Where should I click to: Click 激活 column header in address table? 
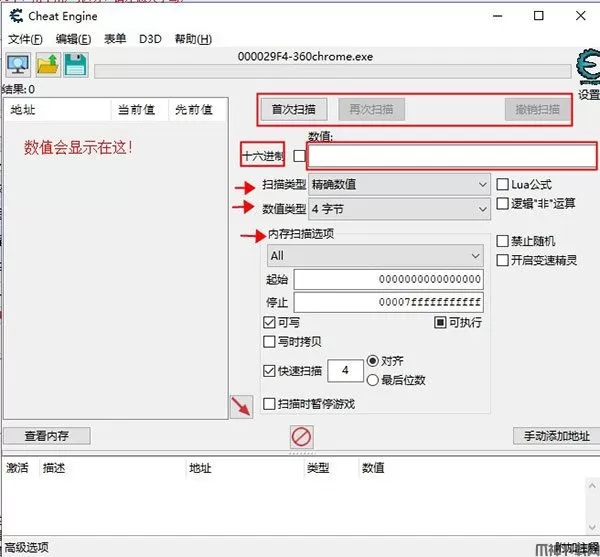(18, 468)
